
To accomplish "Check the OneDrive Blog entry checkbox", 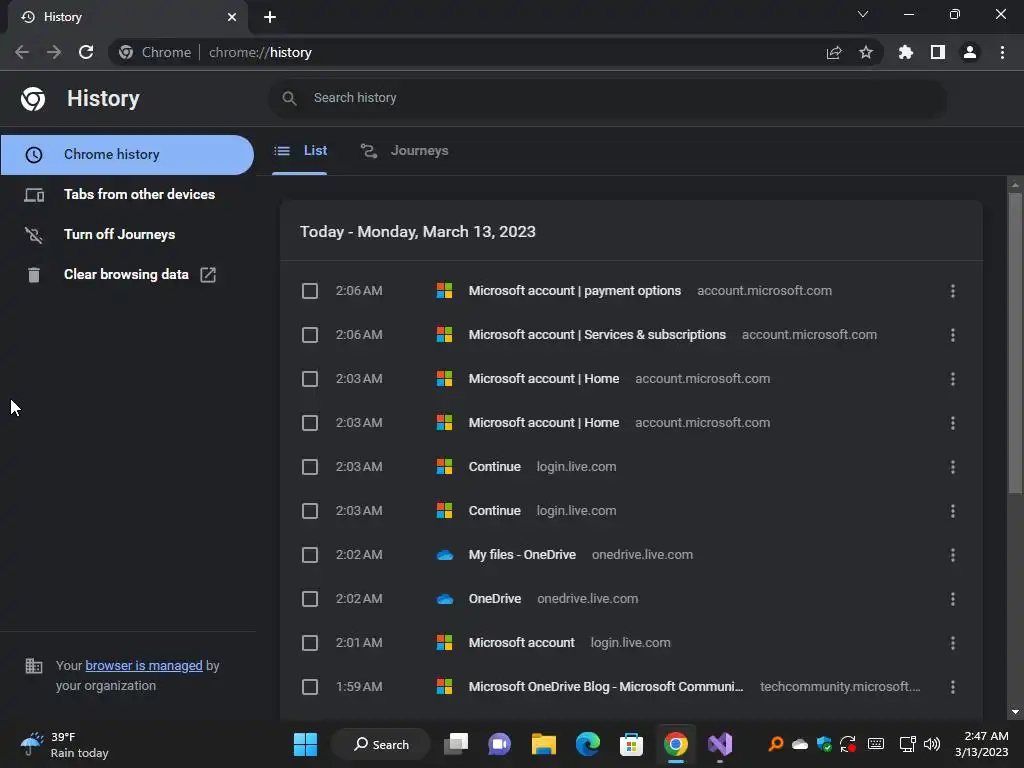I will pyautogui.click(x=310, y=687).
